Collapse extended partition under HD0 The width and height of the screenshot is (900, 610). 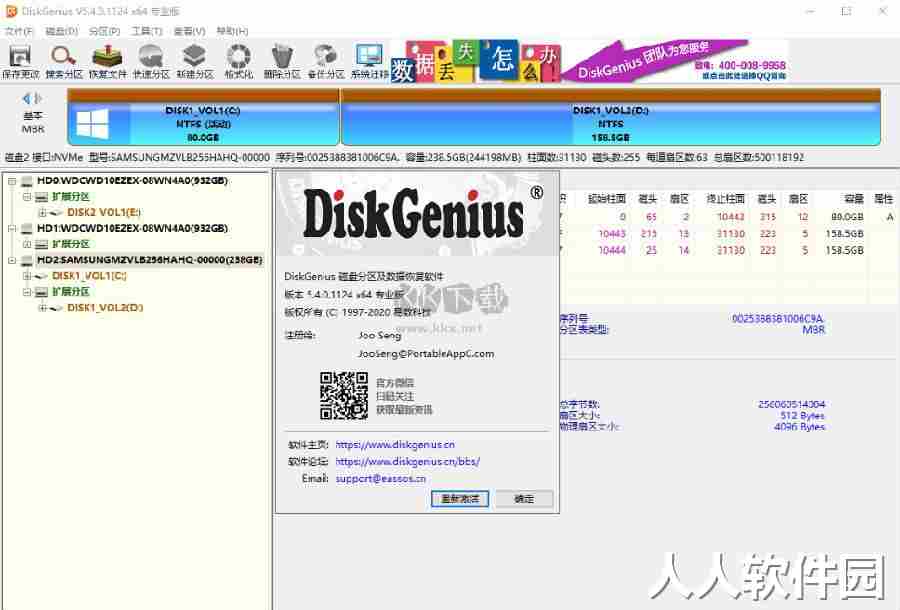(27, 197)
